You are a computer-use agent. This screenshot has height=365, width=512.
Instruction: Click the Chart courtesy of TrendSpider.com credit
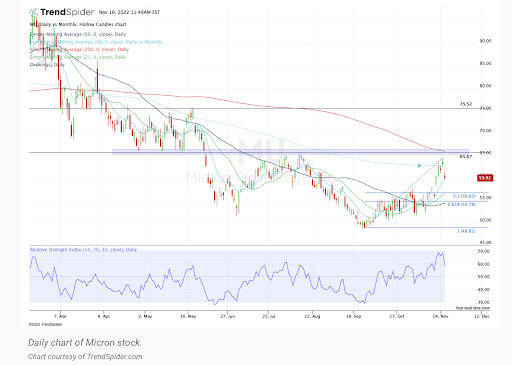point(85,357)
